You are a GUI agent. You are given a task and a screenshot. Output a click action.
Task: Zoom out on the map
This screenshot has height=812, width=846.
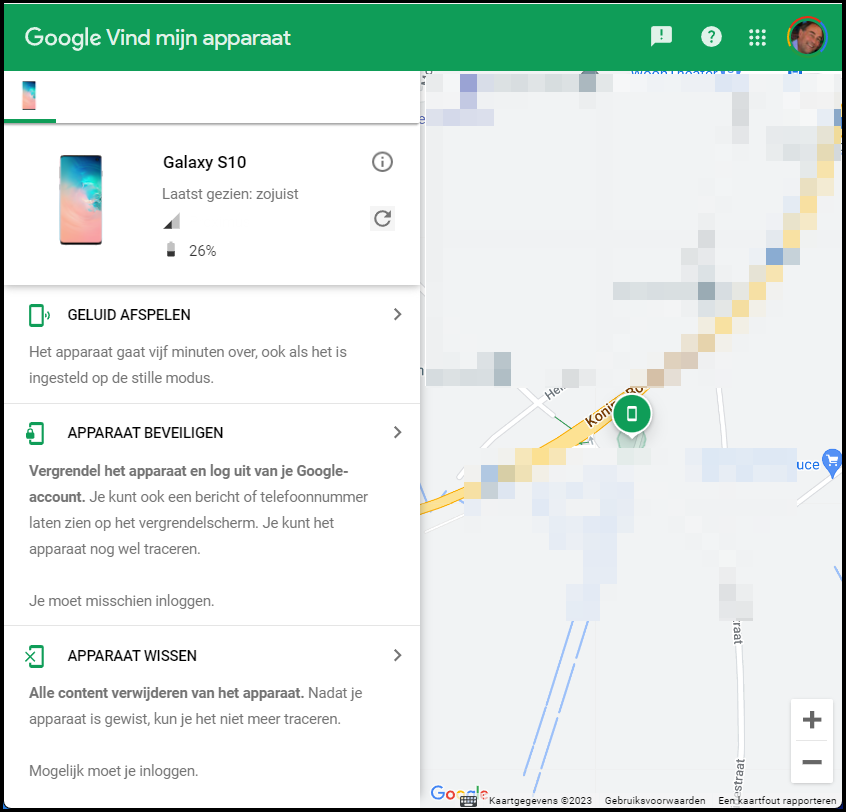pos(812,762)
